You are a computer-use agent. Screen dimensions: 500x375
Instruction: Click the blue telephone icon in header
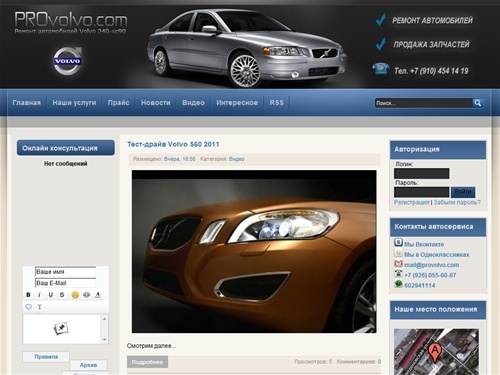[x=381, y=69]
